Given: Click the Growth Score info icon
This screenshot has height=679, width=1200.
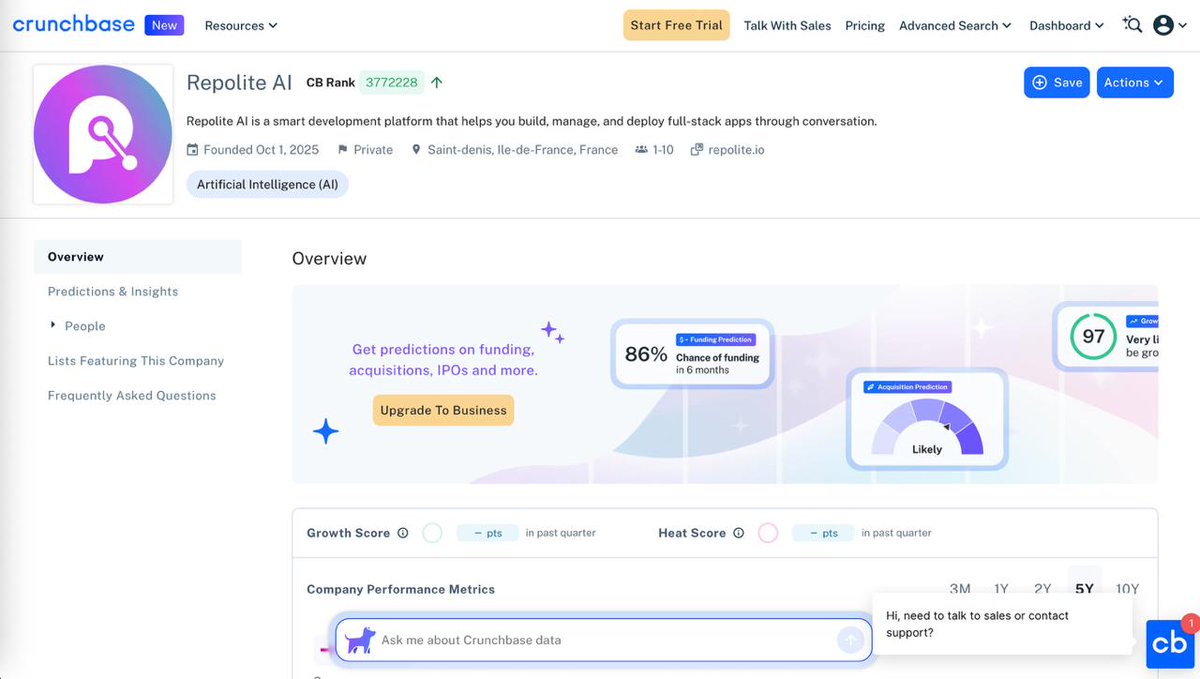Looking at the screenshot, I should [403, 533].
